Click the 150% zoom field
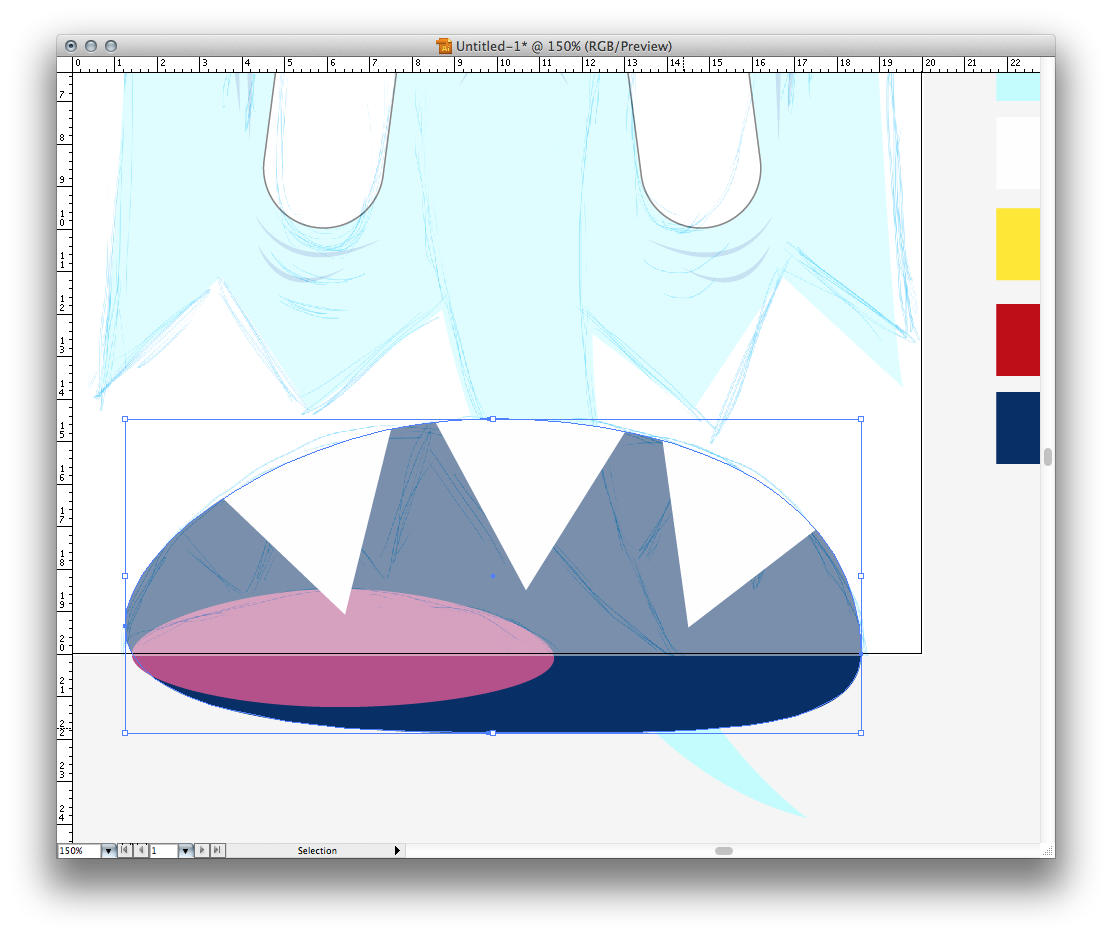This screenshot has width=1112, height=937. coord(78,851)
